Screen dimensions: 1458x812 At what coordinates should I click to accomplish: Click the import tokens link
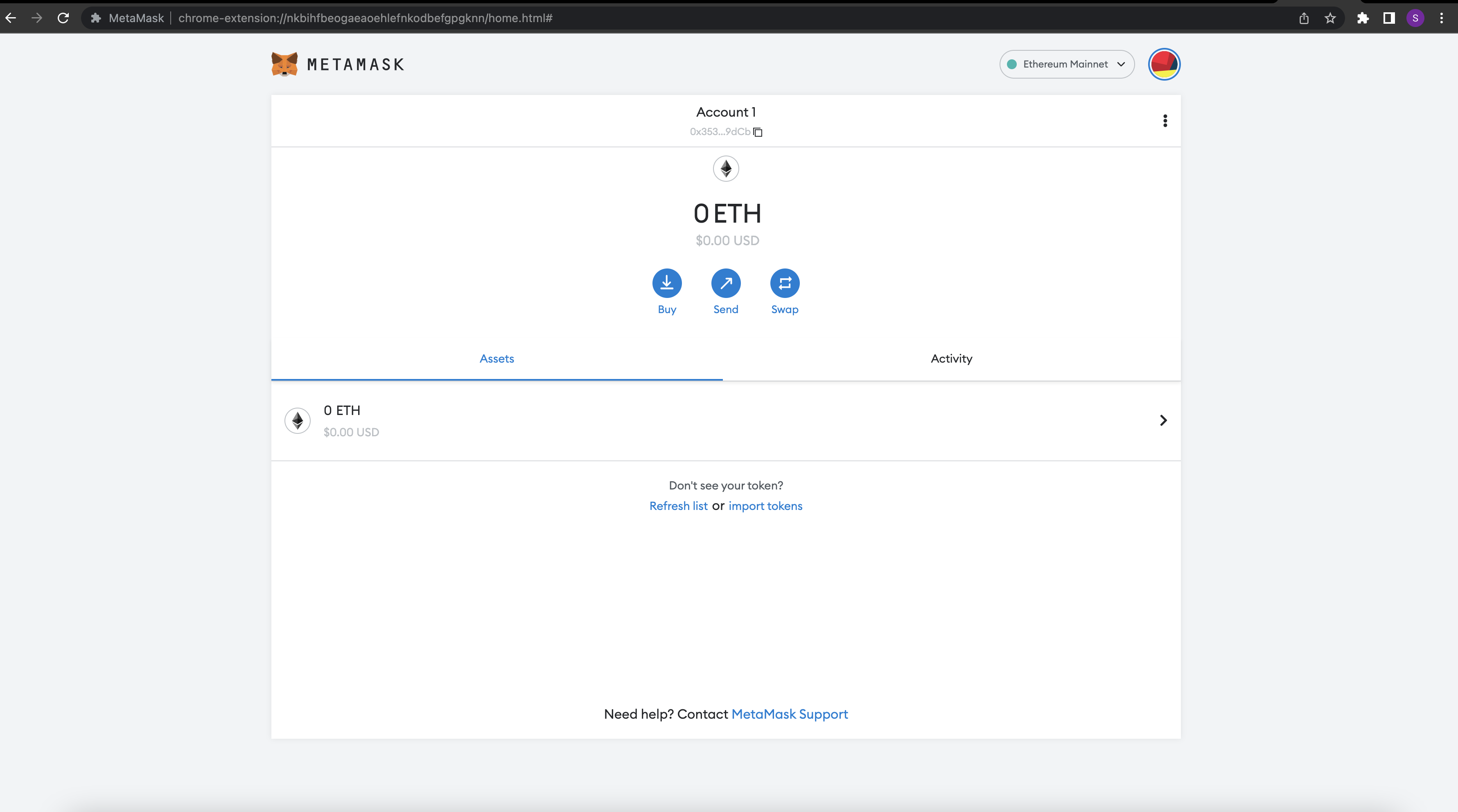tap(766, 505)
